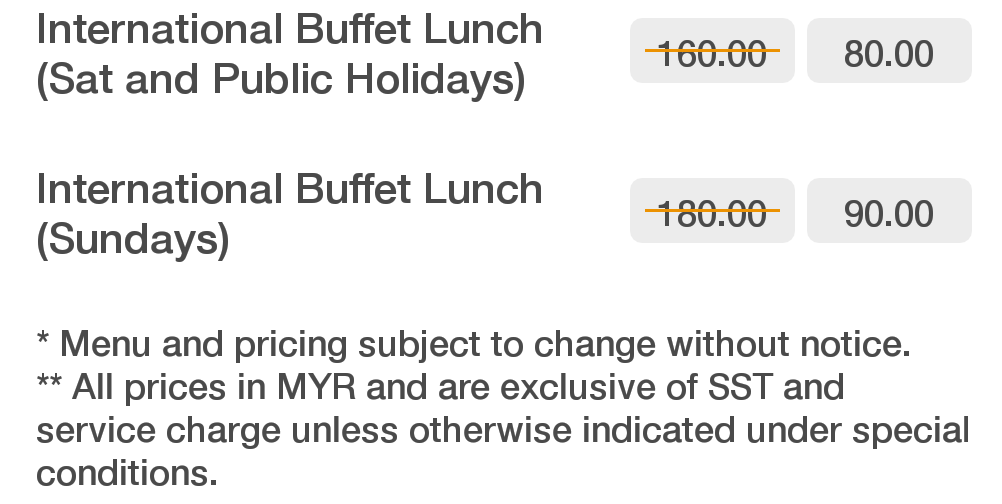This screenshot has width=1002, height=504.
Task: Tap the 80.00 discounted price button
Action: point(888,52)
